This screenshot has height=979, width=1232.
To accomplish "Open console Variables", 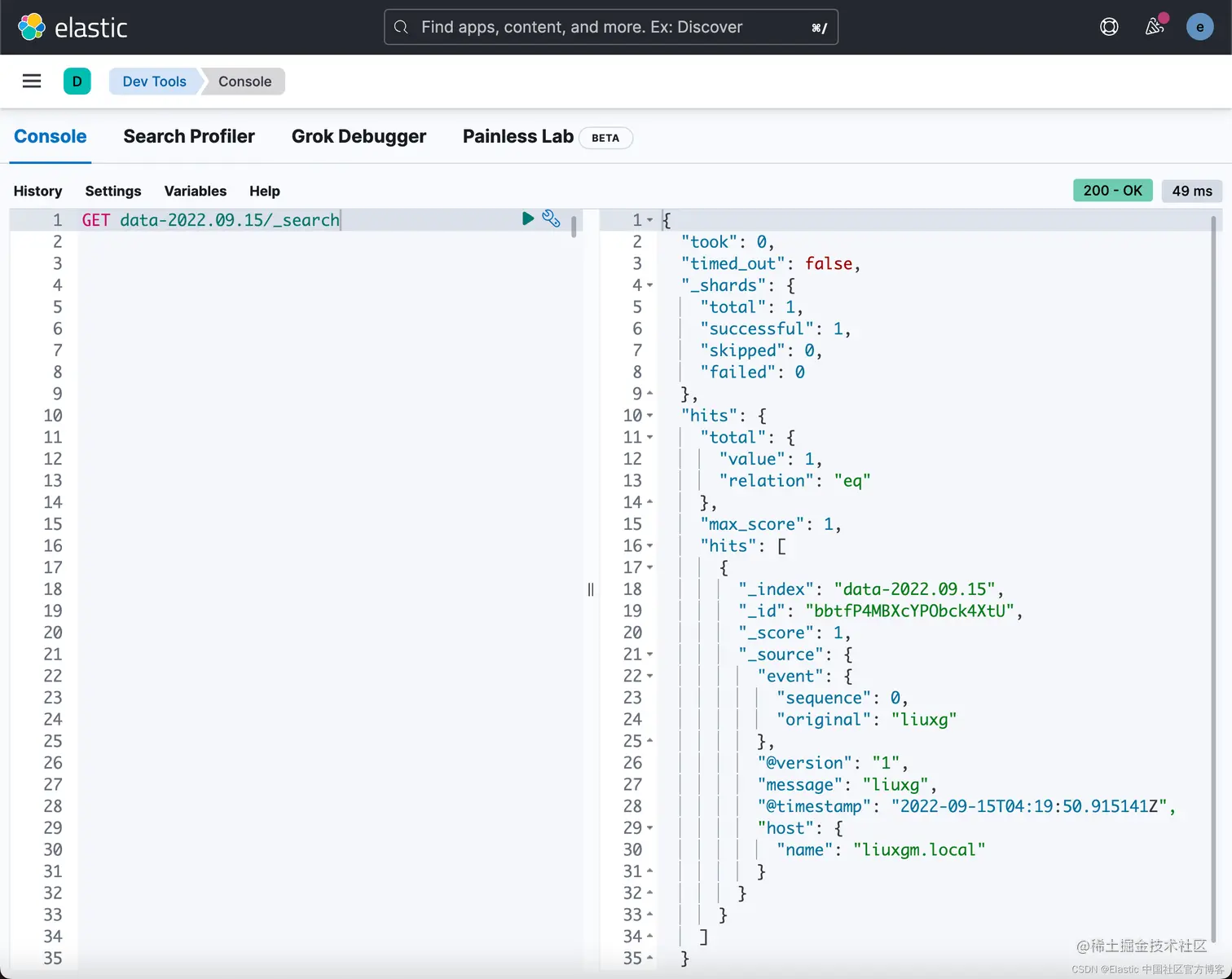I will (196, 191).
